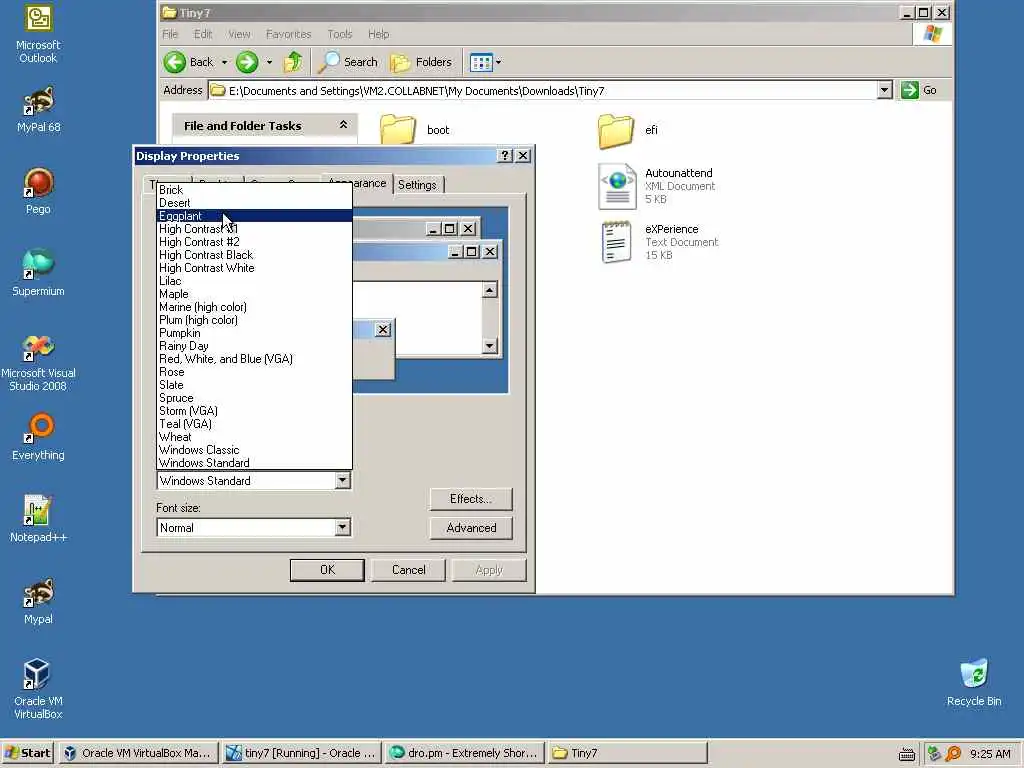Click the Back arrow in Explorer
The image size is (1024, 768).
(x=189, y=62)
